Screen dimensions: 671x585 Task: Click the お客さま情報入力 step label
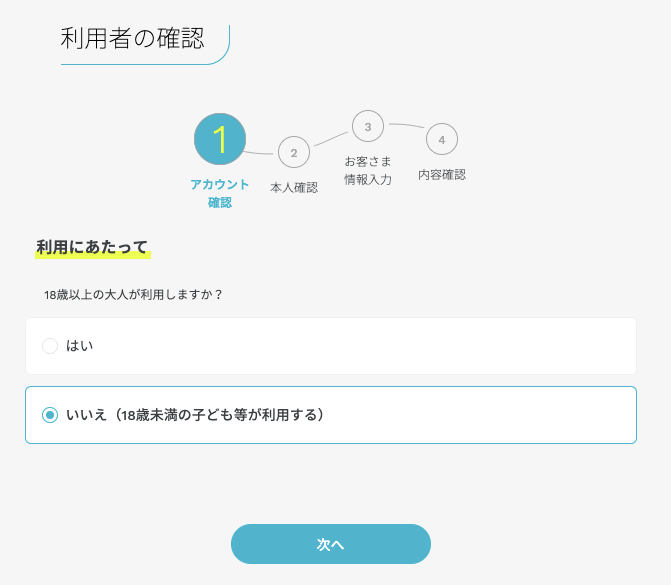click(x=368, y=170)
